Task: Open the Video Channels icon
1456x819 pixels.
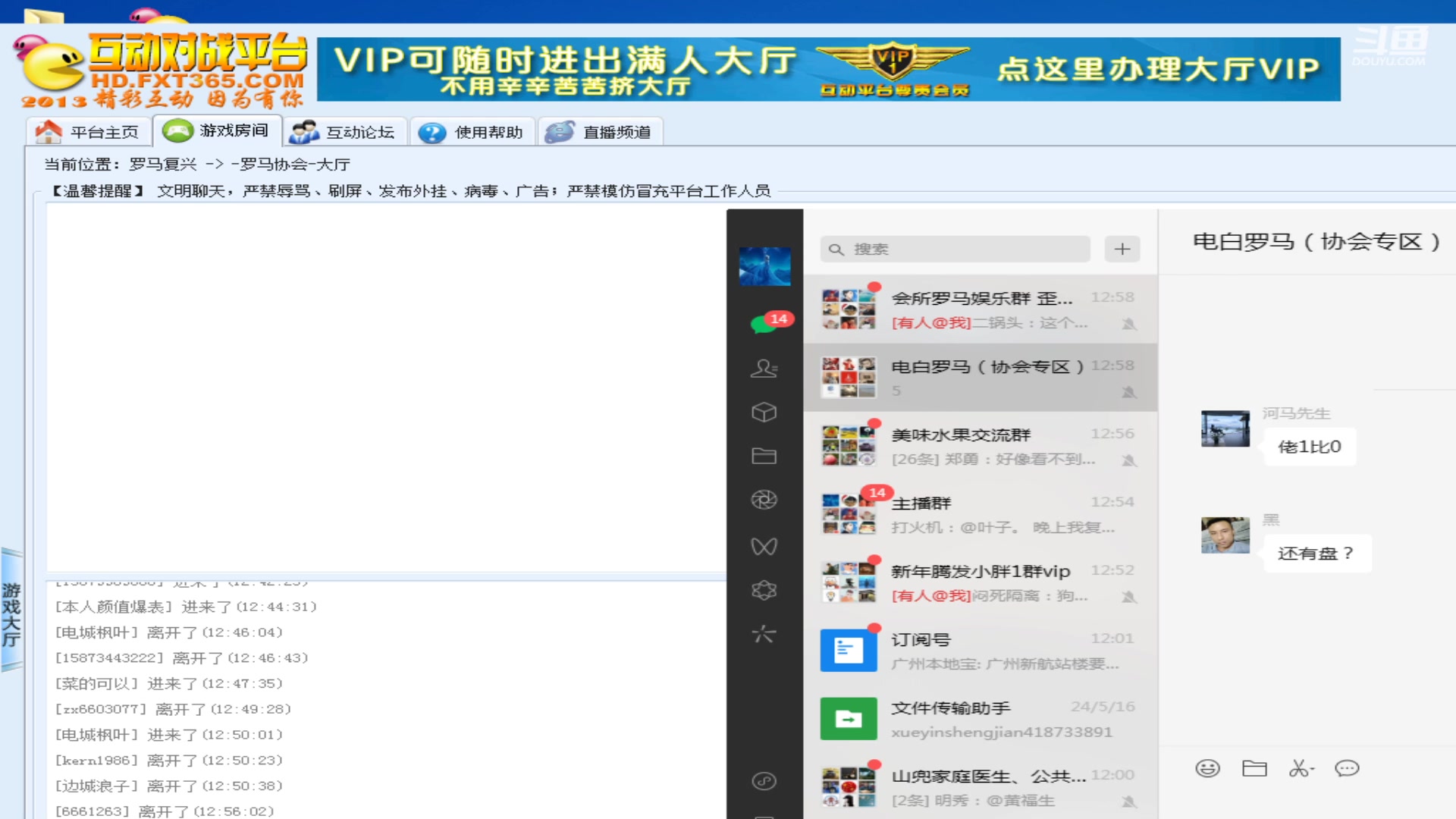Action: 764,545
